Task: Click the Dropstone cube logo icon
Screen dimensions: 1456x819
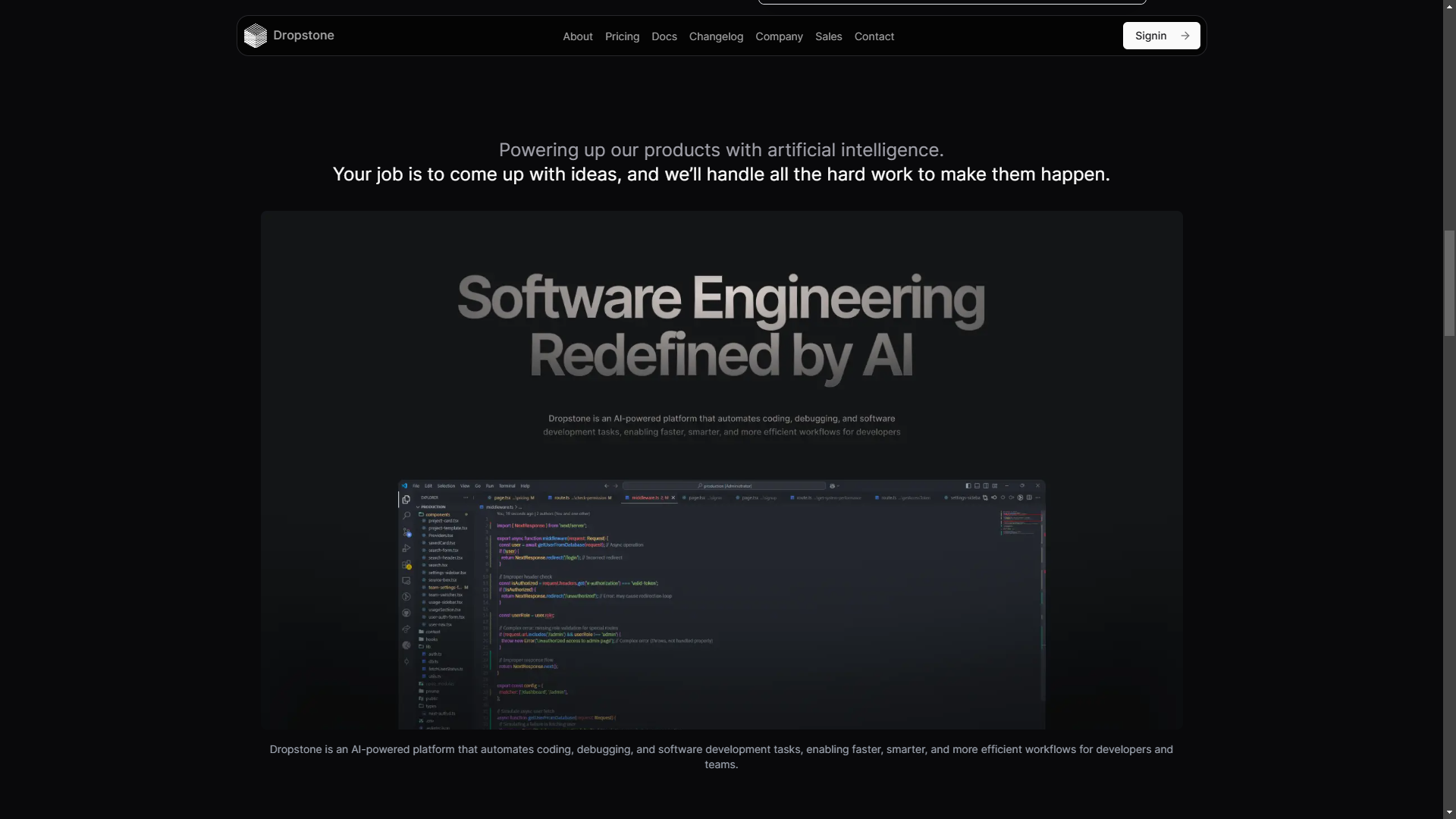Action: pyautogui.click(x=256, y=36)
